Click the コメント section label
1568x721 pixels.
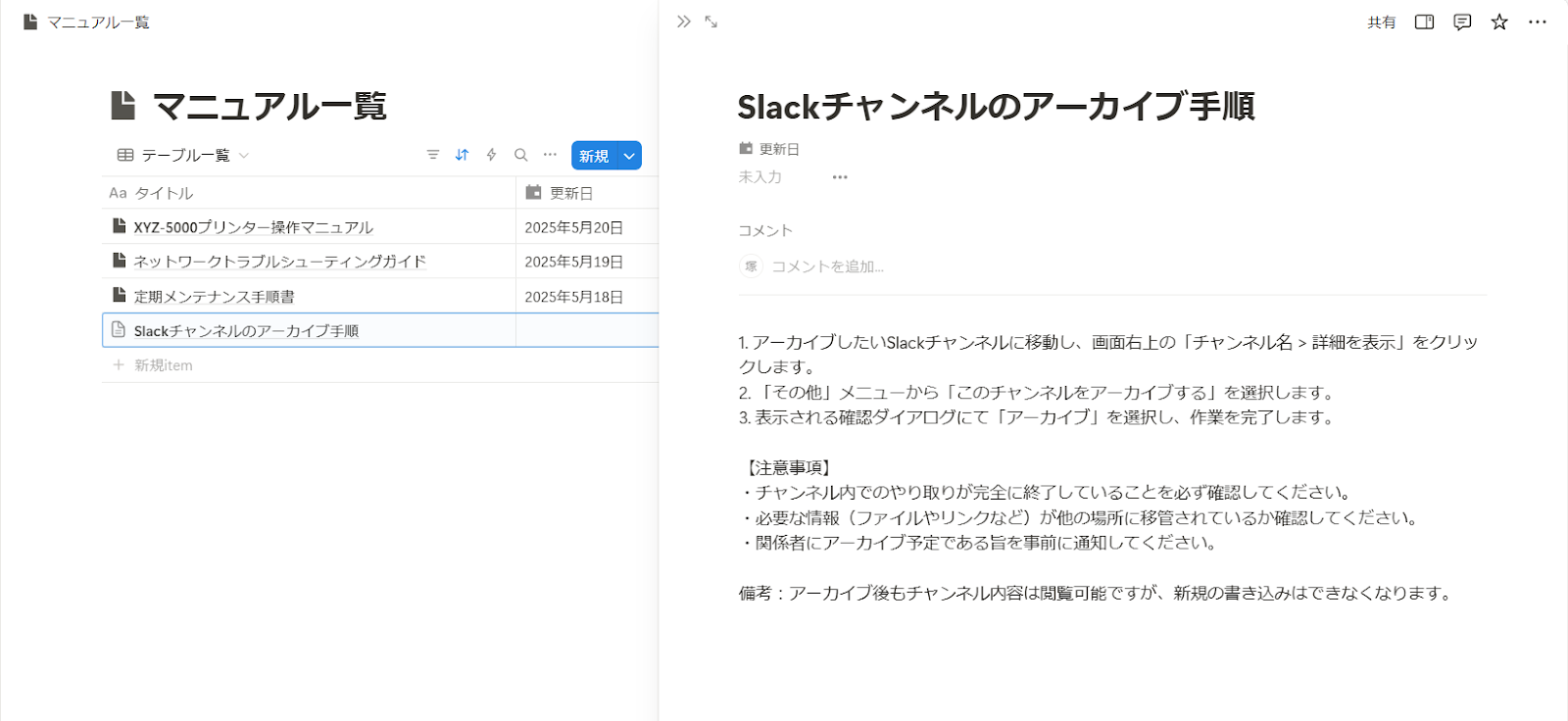coord(765,230)
